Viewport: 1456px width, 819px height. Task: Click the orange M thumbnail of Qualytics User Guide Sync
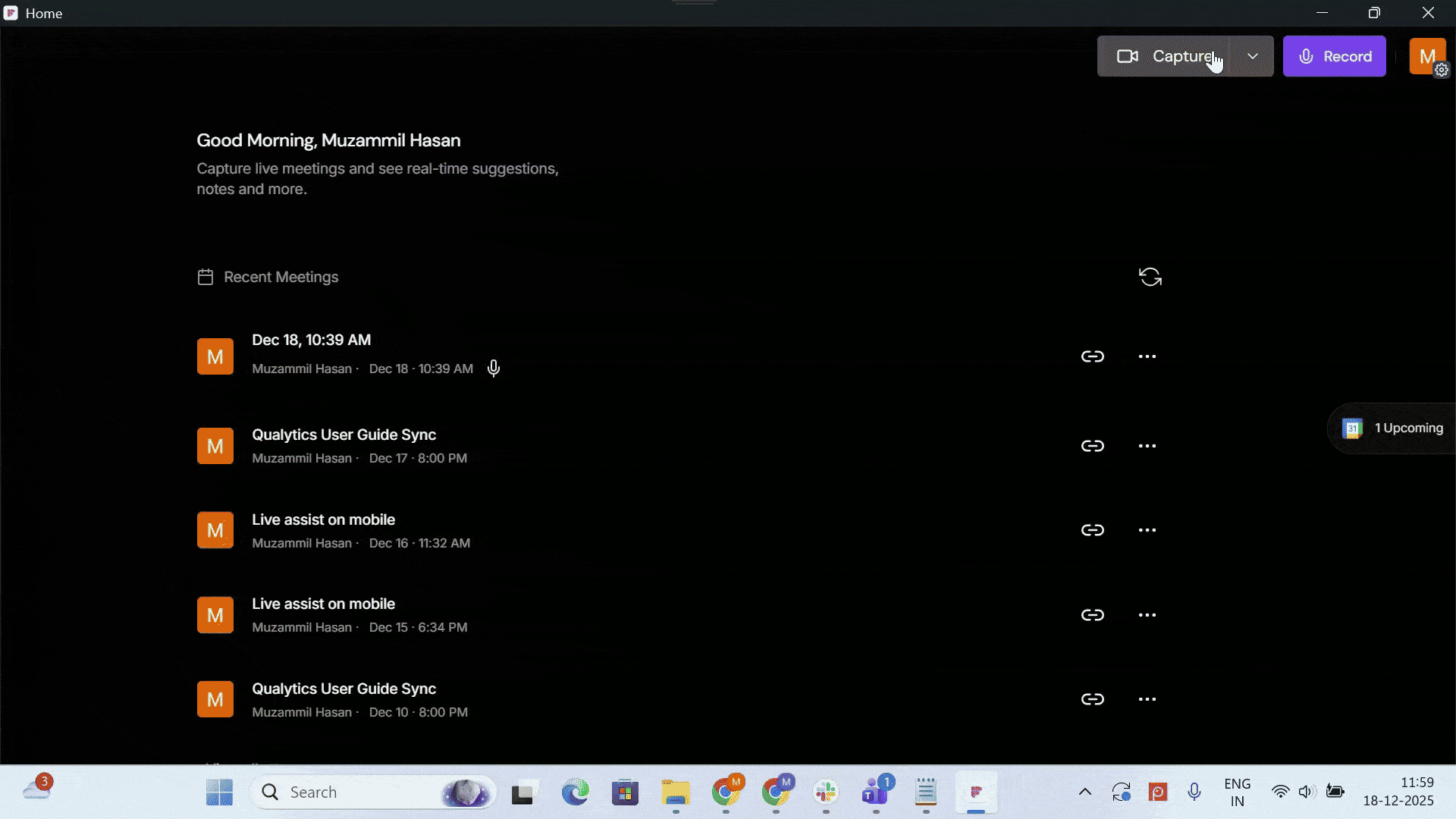[x=215, y=446]
